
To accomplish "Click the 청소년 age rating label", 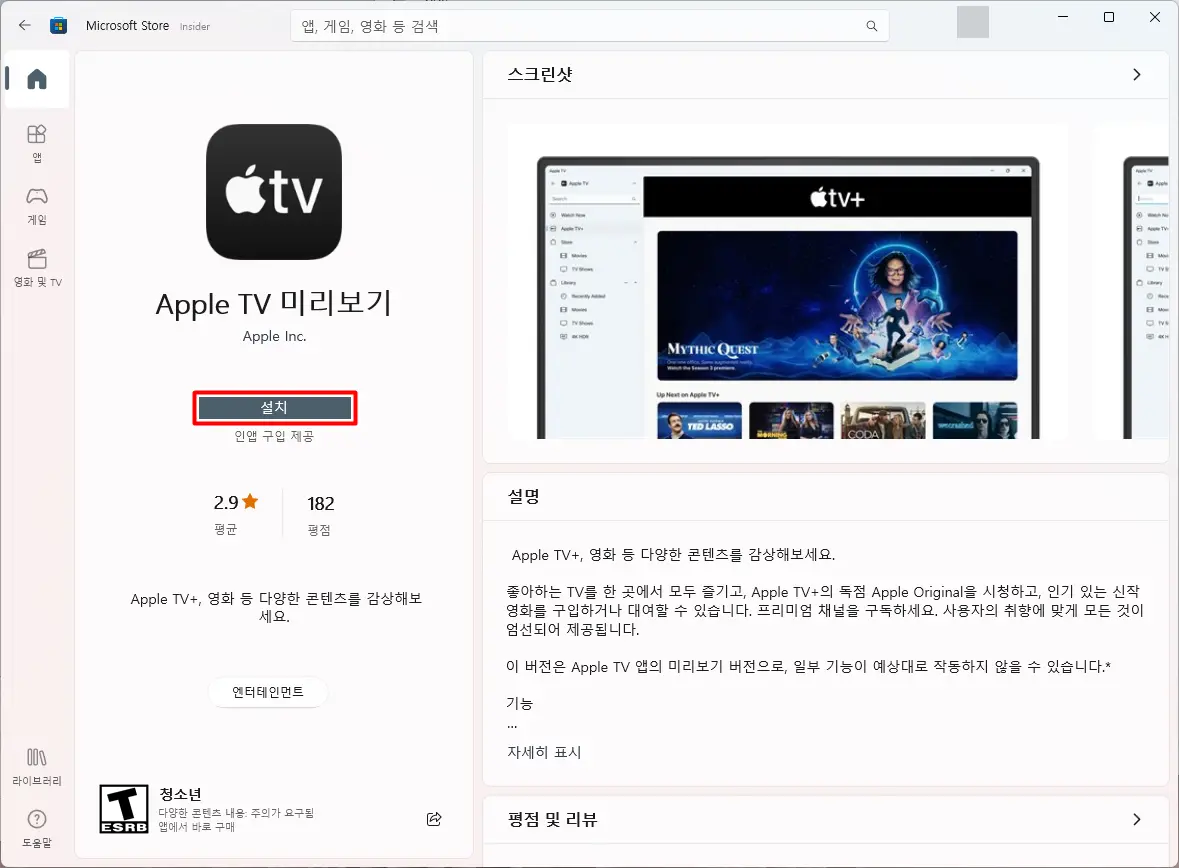I will (x=180, y=794).
